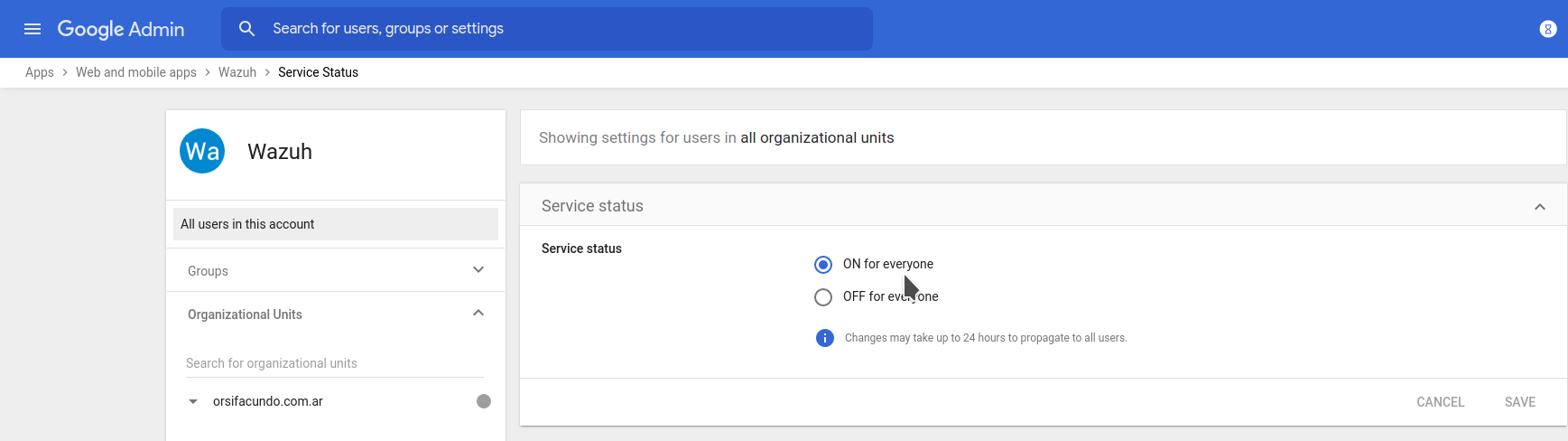The width and height of the screenshot is (1568, 441).
Task: Click the Wazuh app logo
Action: (x=202, y=151)
